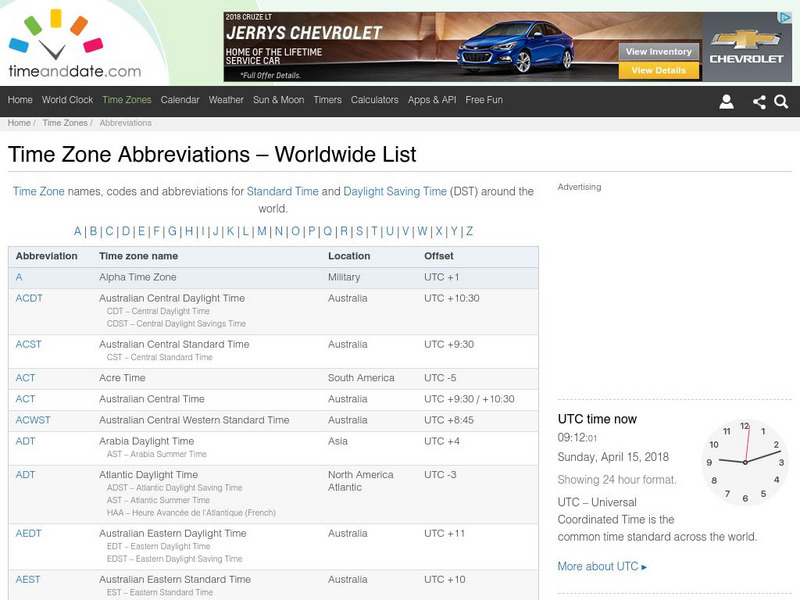Screen dimensions: 800x600
Task: Open the ACDT abbreviation link
Action: (x=29, y=298)
